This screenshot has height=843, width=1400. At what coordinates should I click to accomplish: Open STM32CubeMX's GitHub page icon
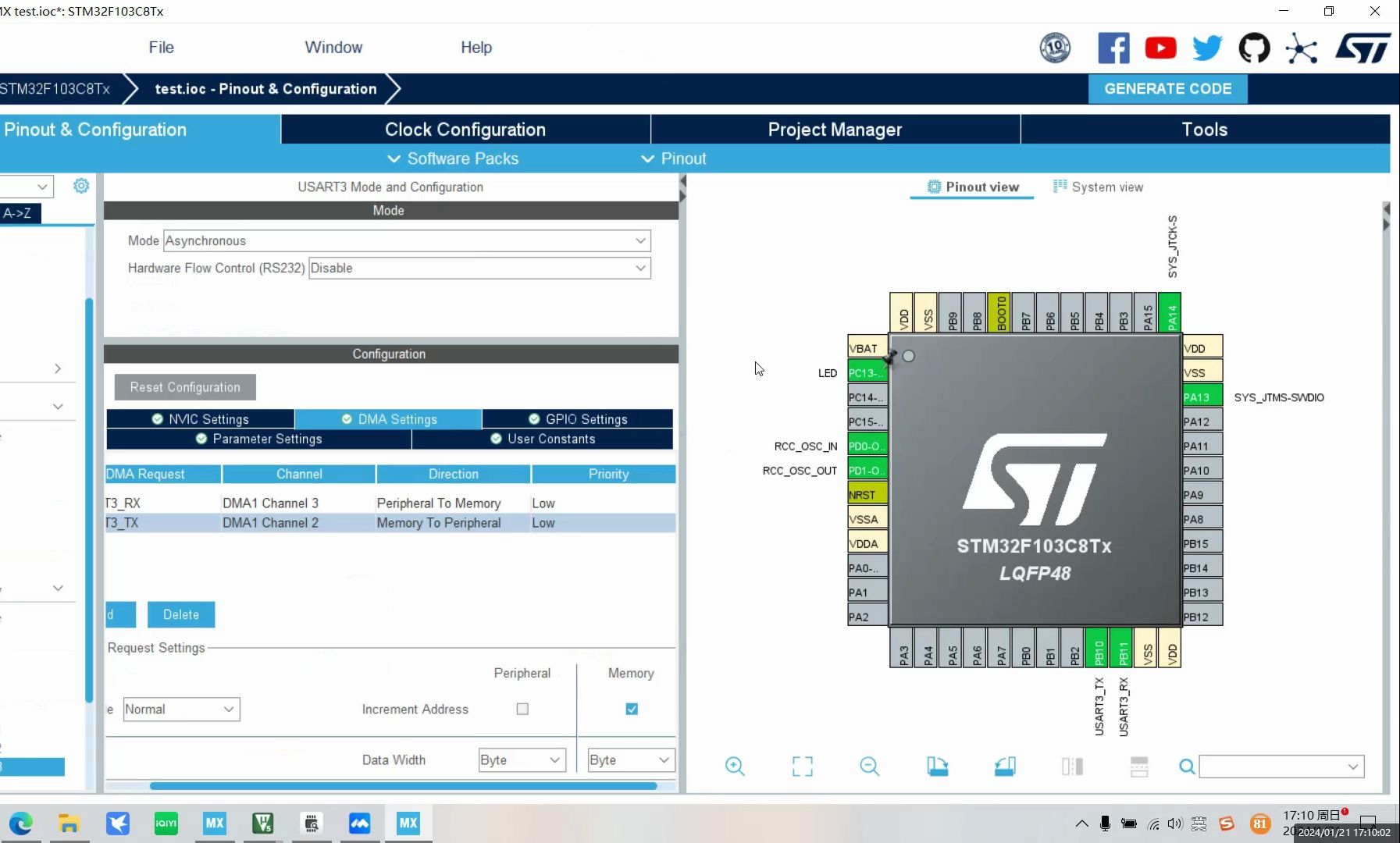(x=1254, y=48)
